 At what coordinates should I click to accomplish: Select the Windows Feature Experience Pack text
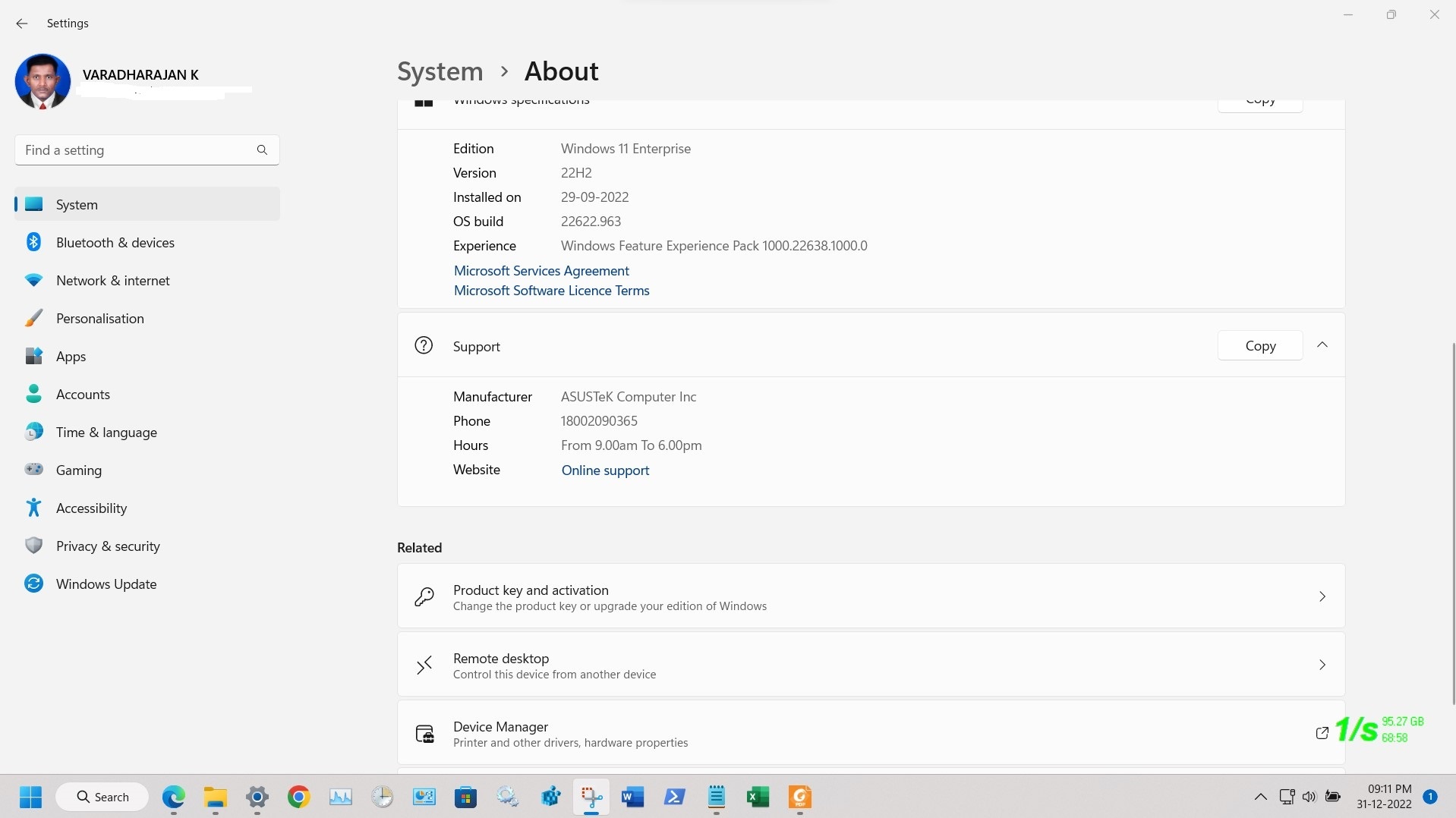tap(714, 246)
